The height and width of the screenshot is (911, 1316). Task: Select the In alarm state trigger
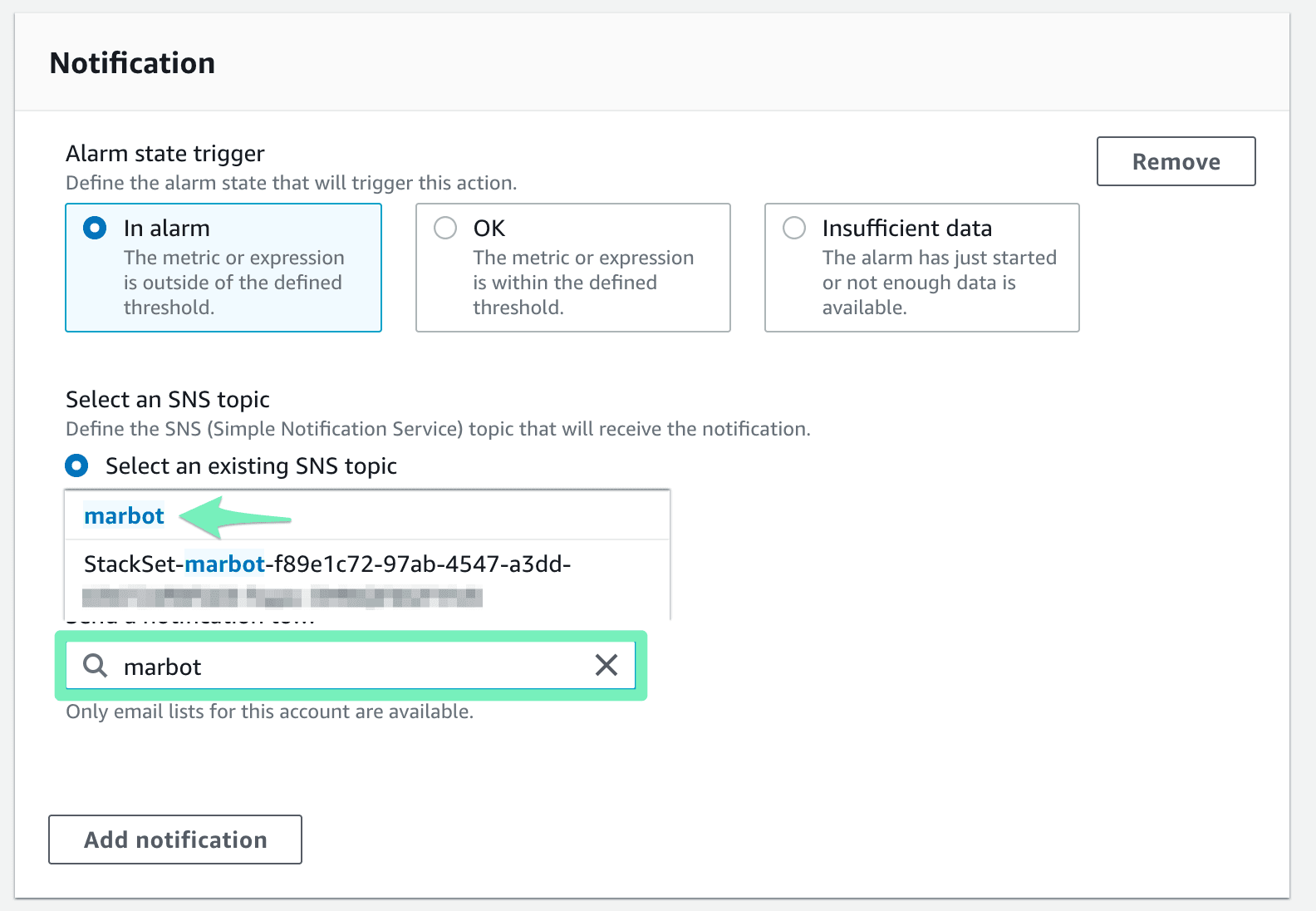(x=223, y=268)
